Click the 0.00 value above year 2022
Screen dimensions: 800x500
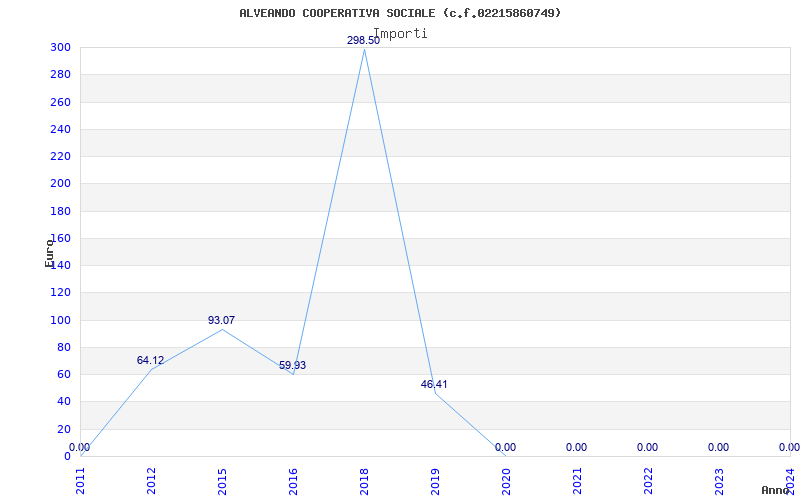coord(647,447)
